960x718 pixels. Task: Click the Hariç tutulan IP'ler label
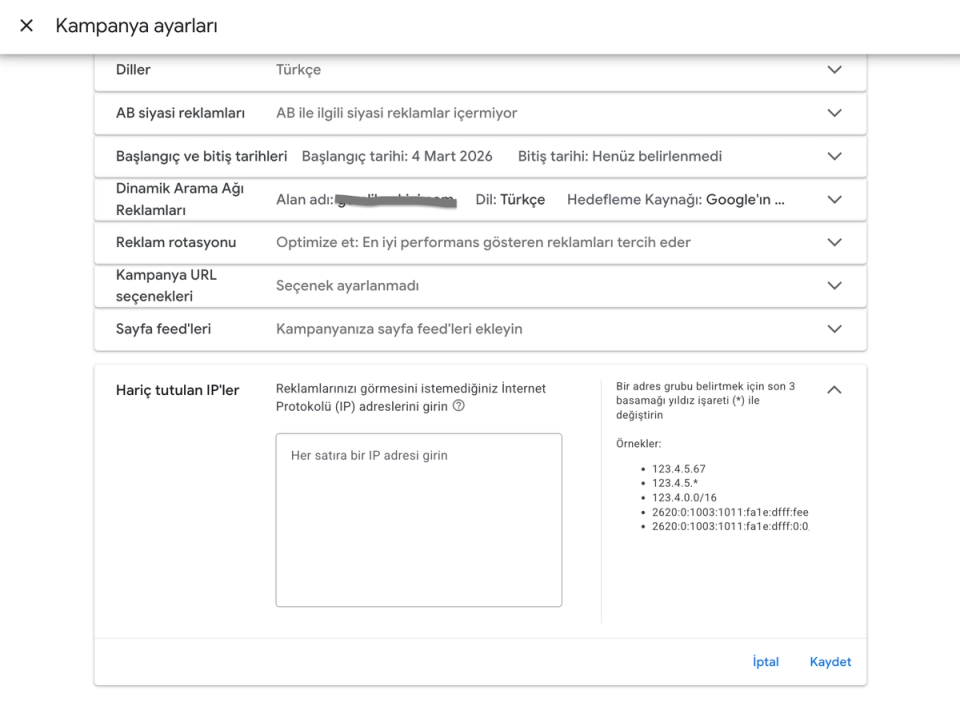(177, 390)
